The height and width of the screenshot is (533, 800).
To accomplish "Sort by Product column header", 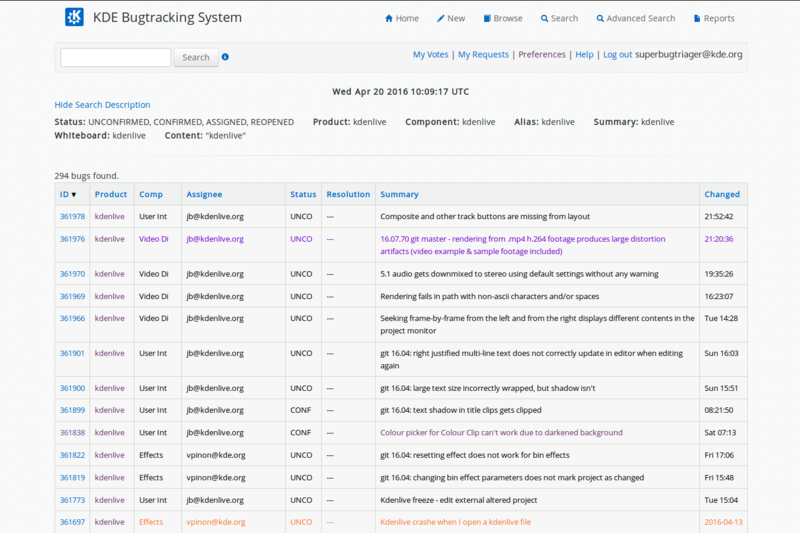I will [111, 194].
